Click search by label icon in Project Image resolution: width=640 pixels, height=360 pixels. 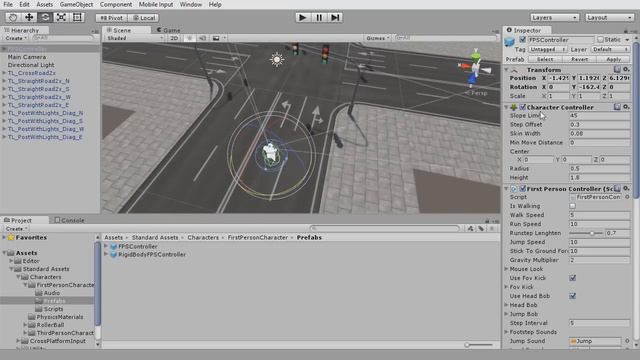point(481,229)
